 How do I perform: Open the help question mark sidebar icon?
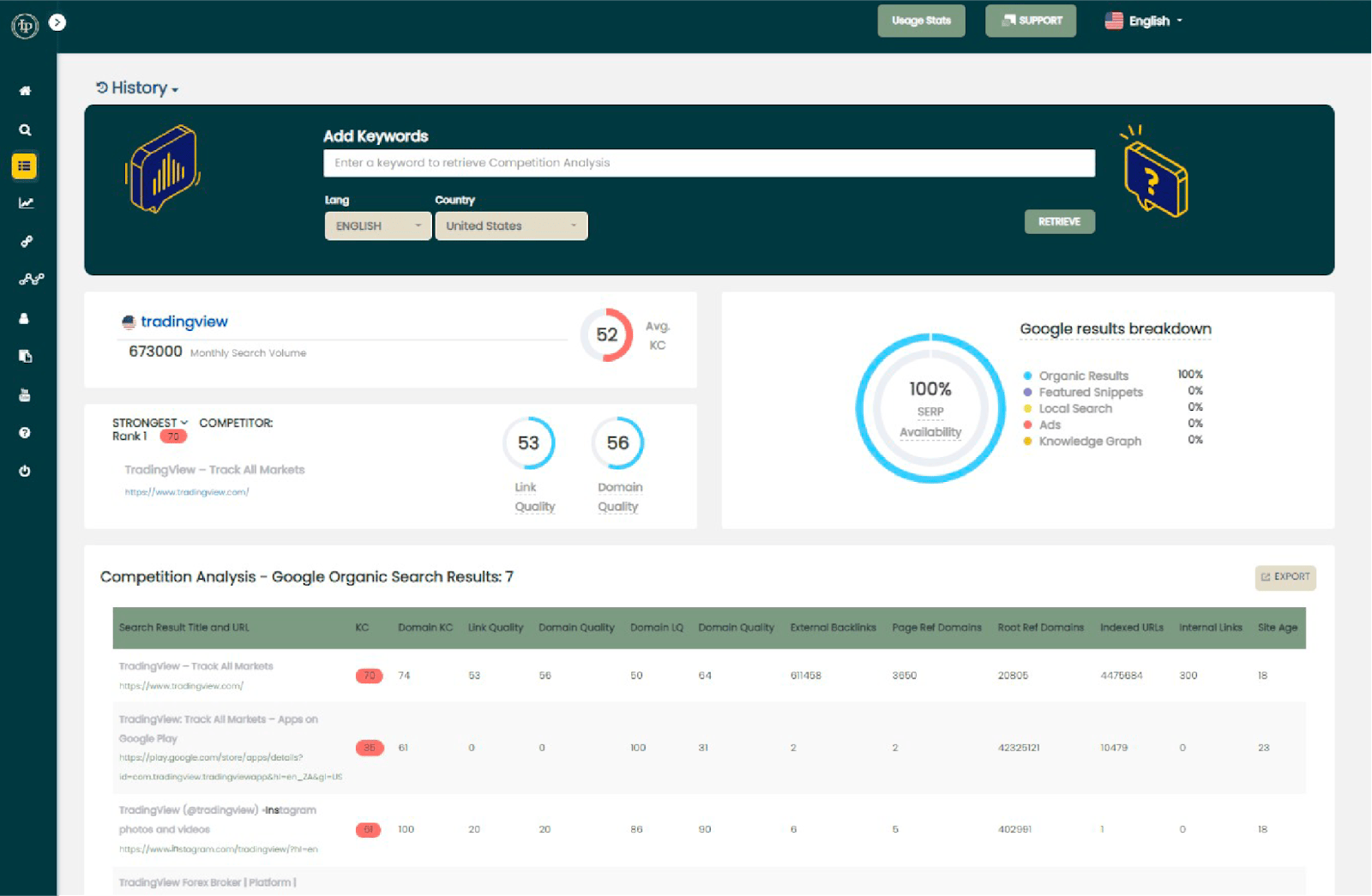point(25,433)
